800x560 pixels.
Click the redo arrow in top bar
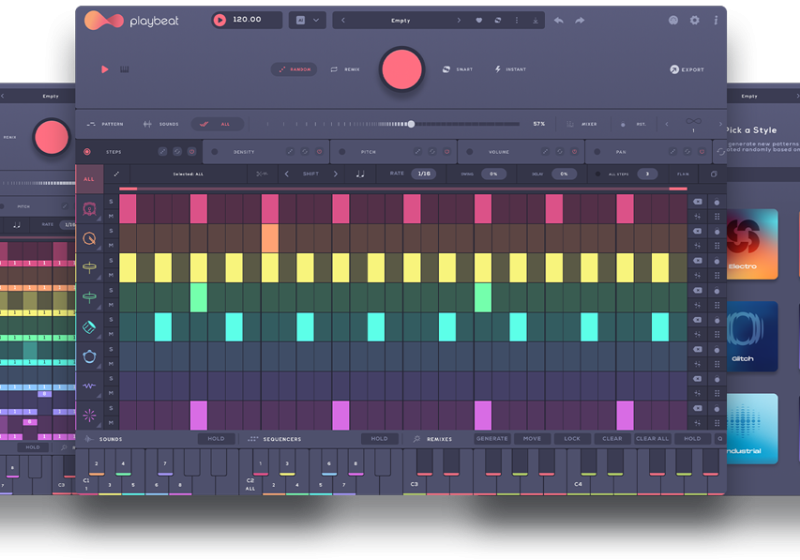coord(579,20)
